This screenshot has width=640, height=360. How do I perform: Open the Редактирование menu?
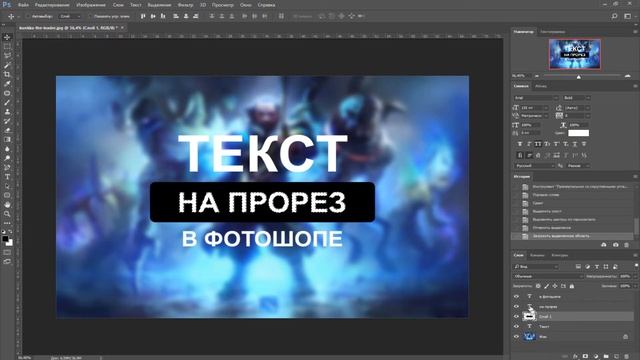pos(52,5)
